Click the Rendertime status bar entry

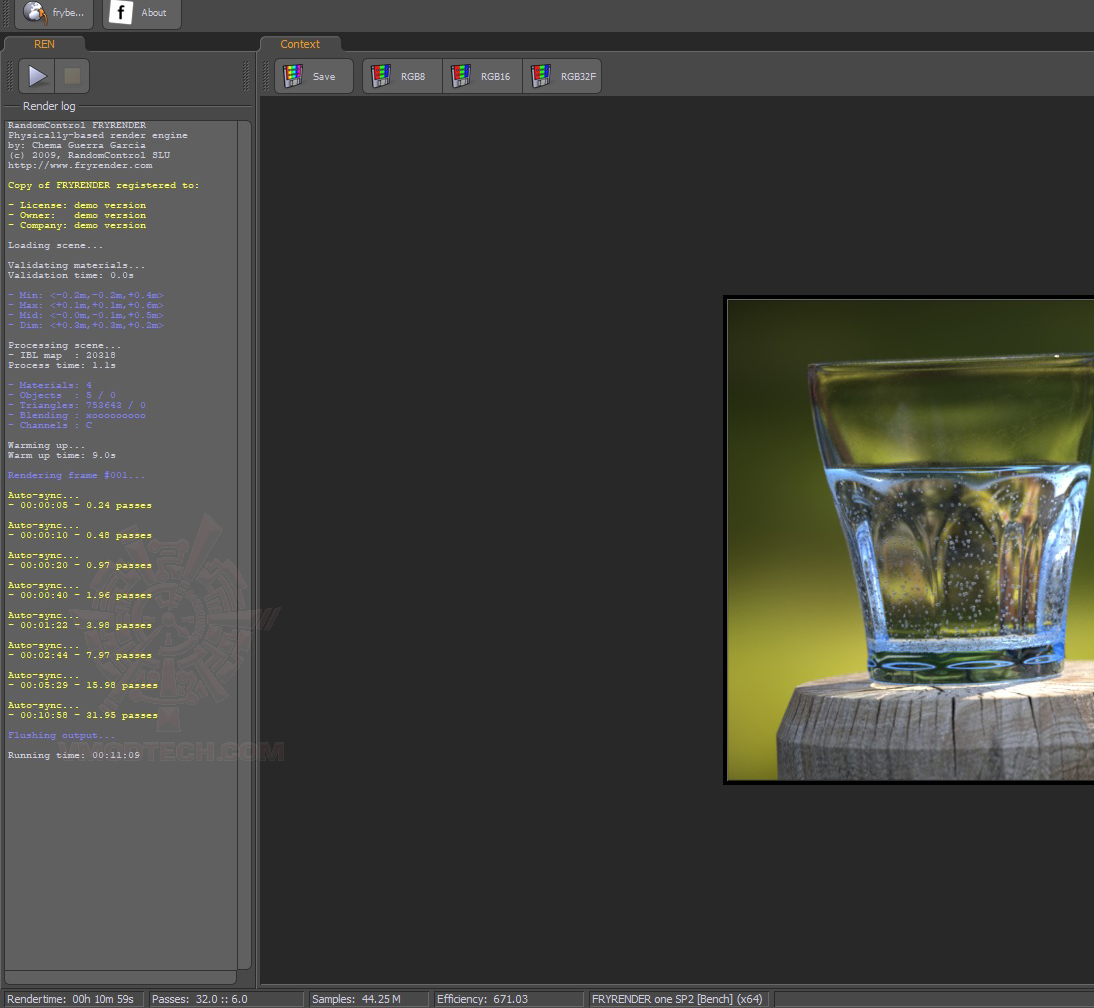[x=73, y=999]
